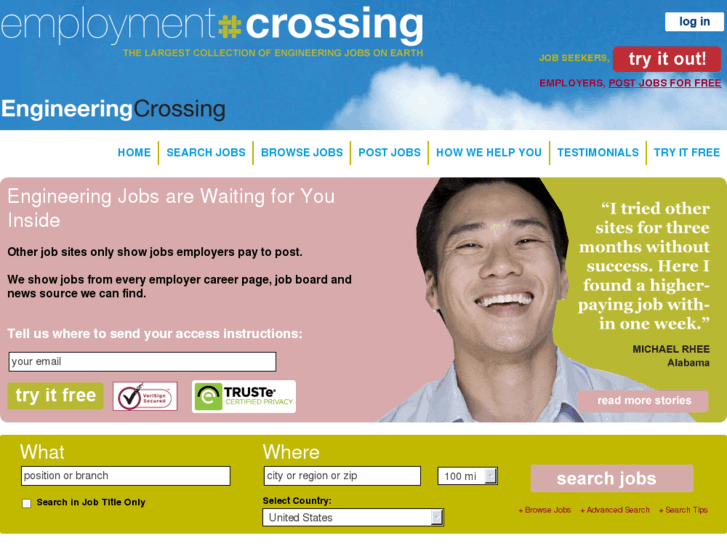Click the EngineeringCrossing logo
The image size is (727, 545).
(113, 109)
